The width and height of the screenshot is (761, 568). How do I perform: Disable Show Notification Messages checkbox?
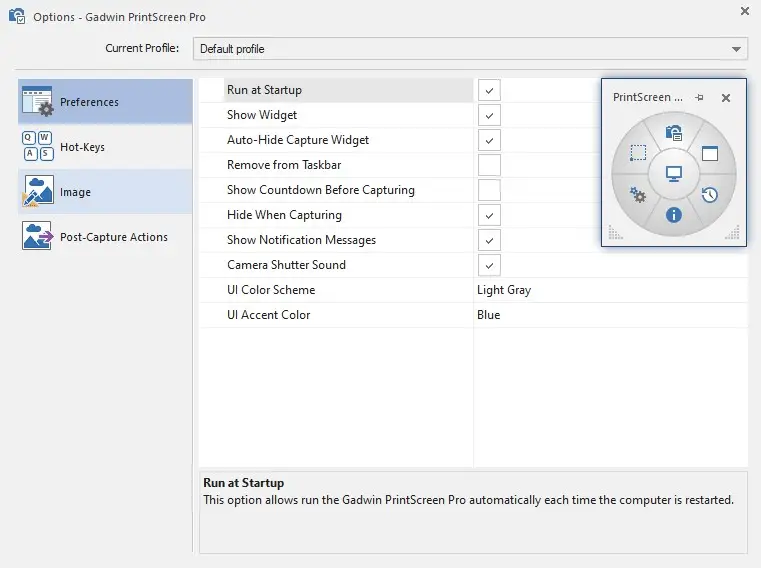(489, 240)
